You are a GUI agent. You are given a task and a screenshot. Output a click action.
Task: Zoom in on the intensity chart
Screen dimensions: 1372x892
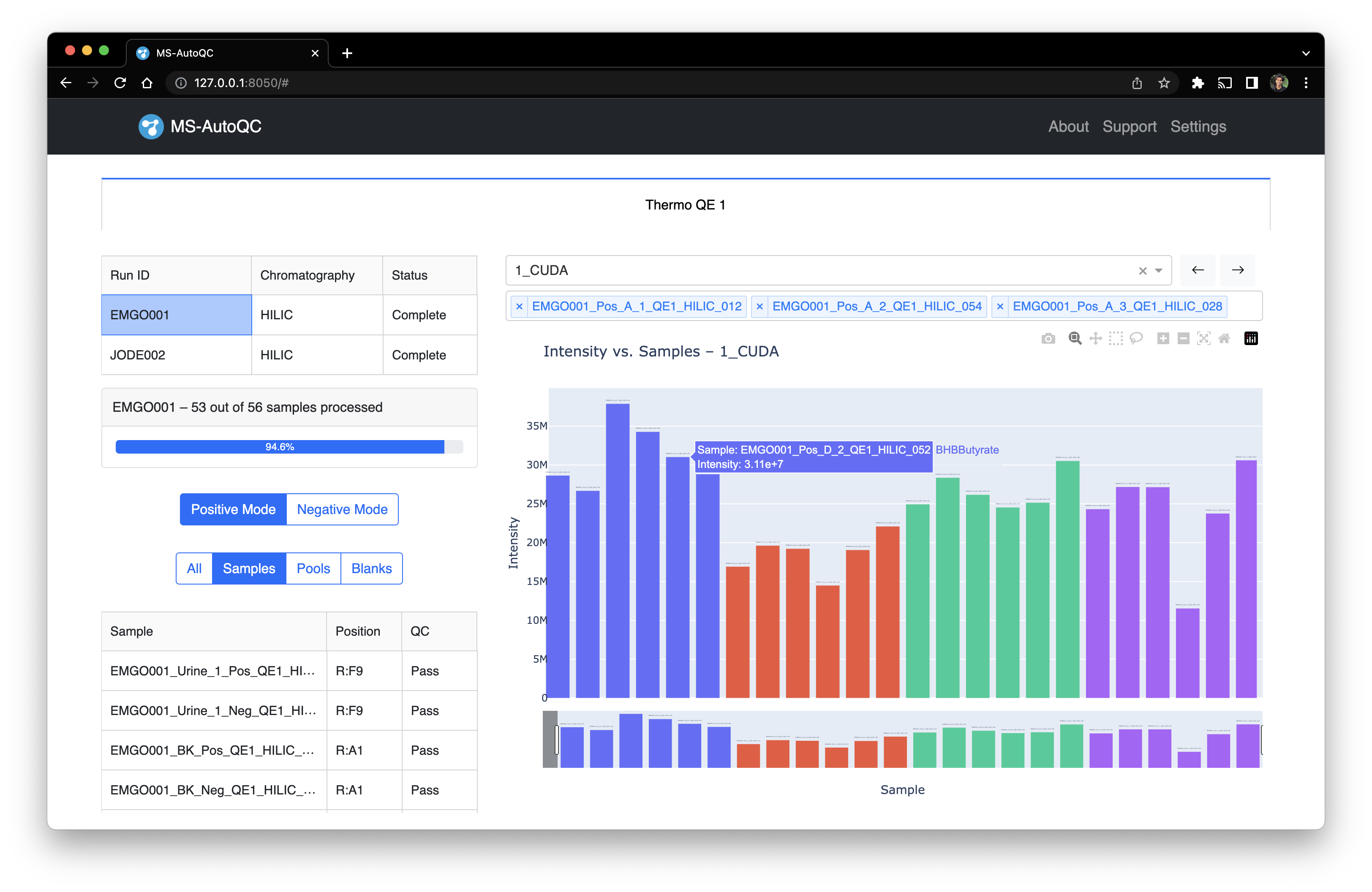pyautogui.click(x=1163, y=338)
